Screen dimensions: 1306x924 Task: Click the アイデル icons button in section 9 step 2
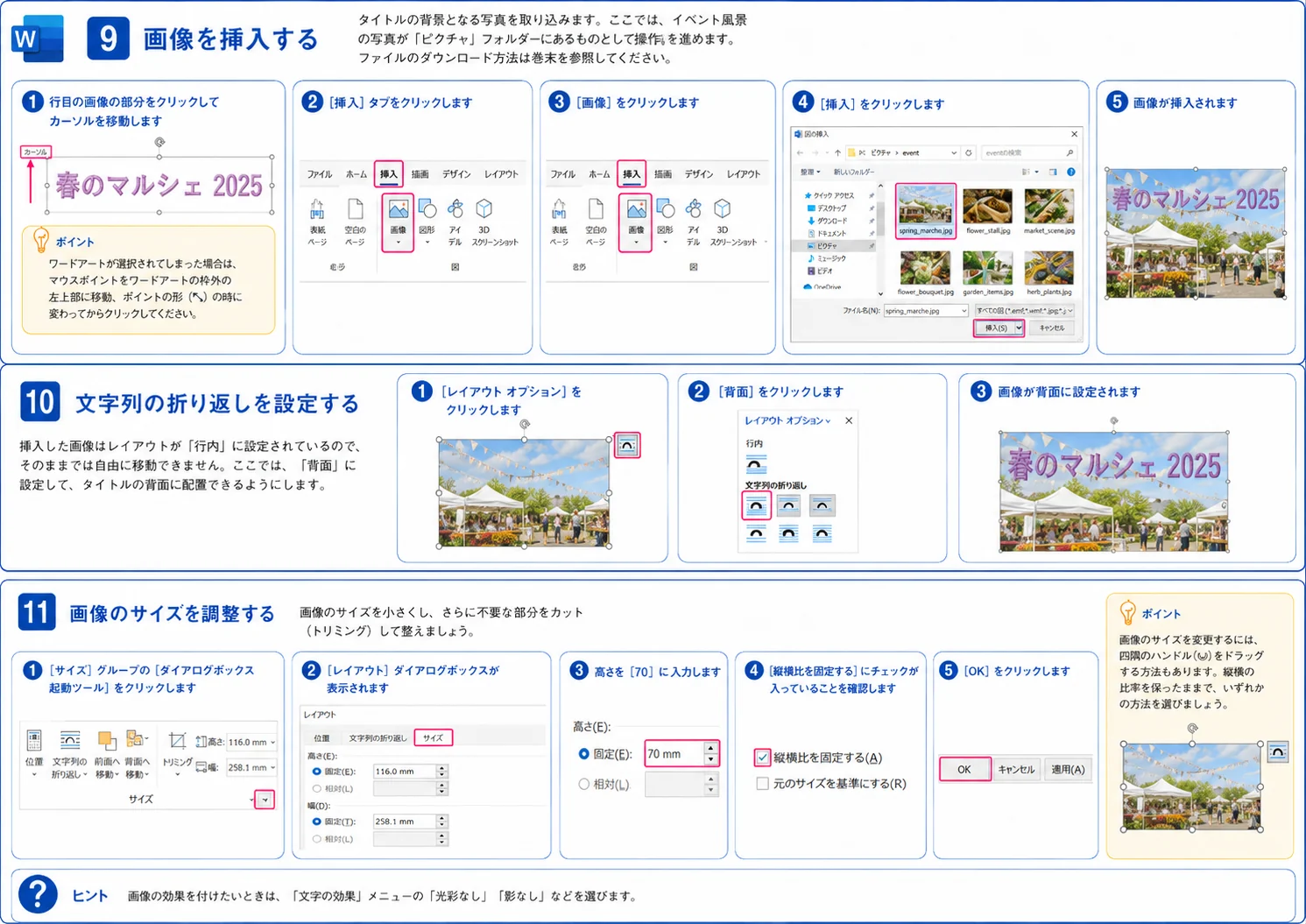455,208
